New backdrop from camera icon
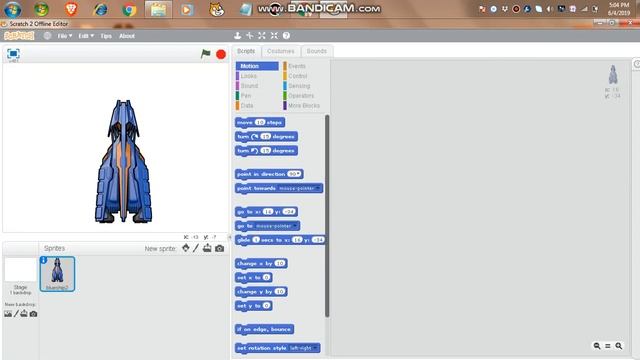 click(33, 313)
